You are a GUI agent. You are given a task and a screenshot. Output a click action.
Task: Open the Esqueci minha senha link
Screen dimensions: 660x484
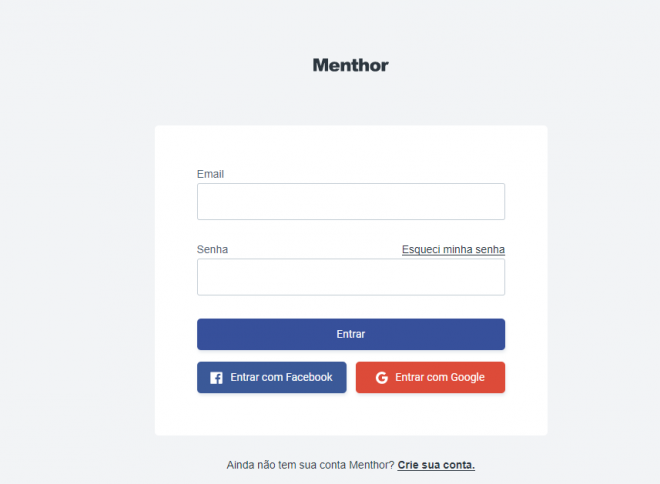453,249
